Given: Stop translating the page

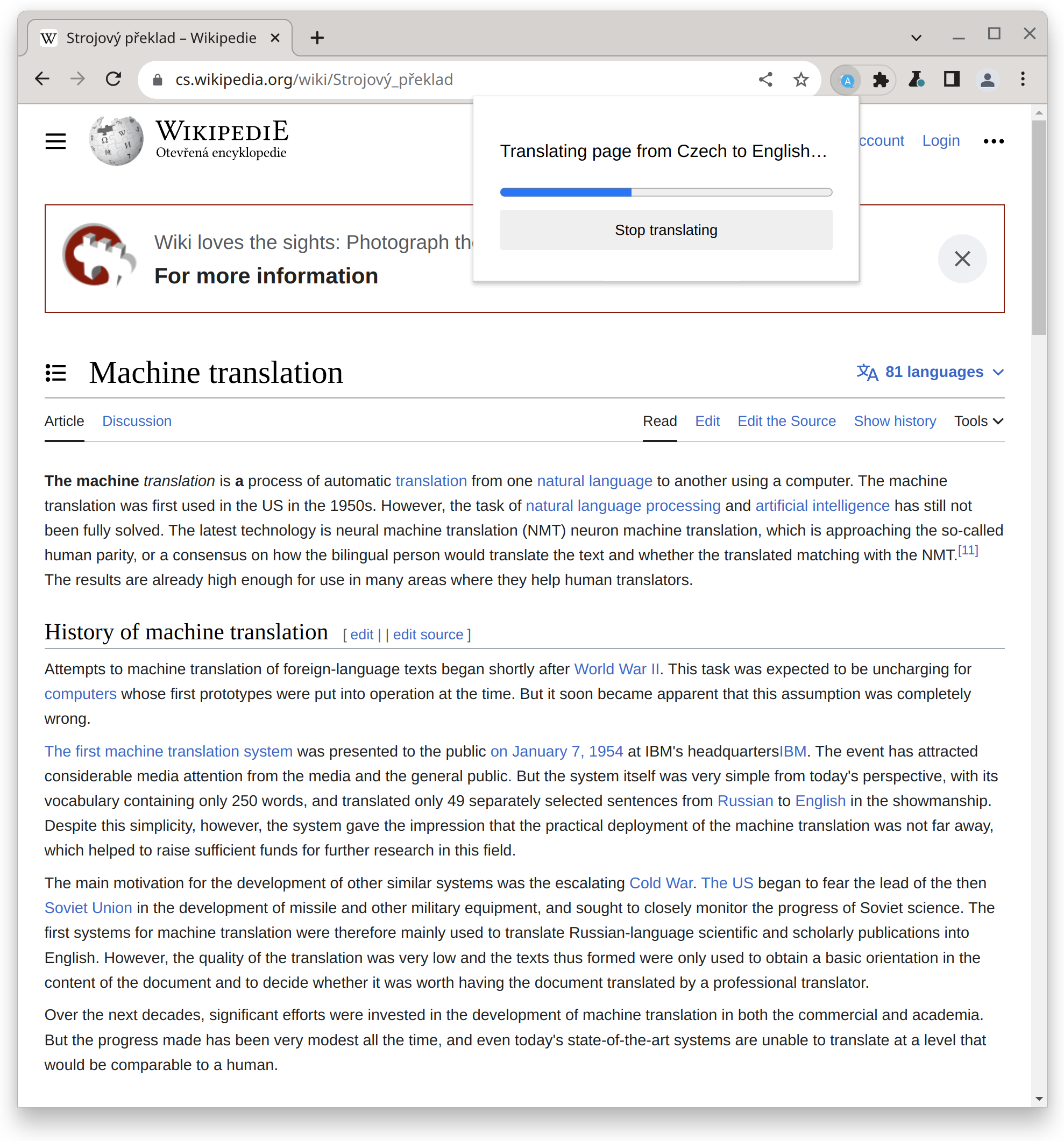Looking at the screenshot, I should coord(665,230).
